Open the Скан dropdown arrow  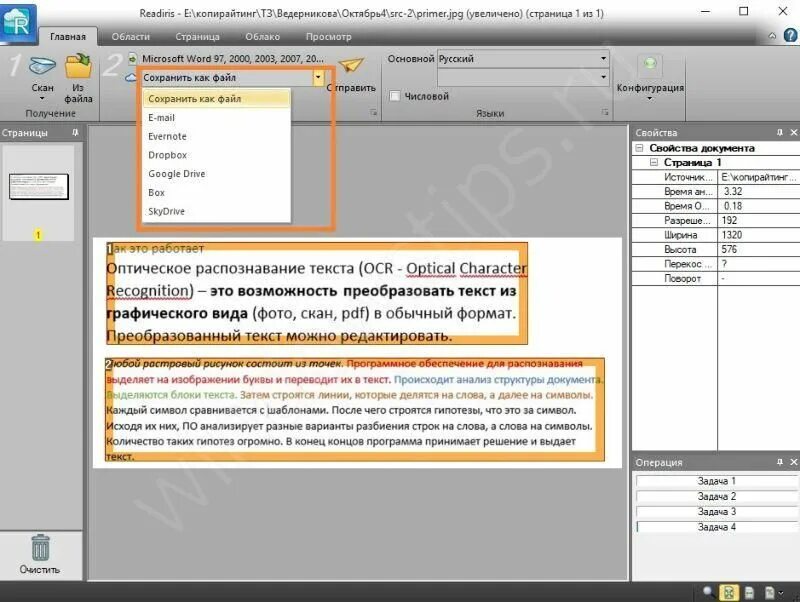(42, 99)
